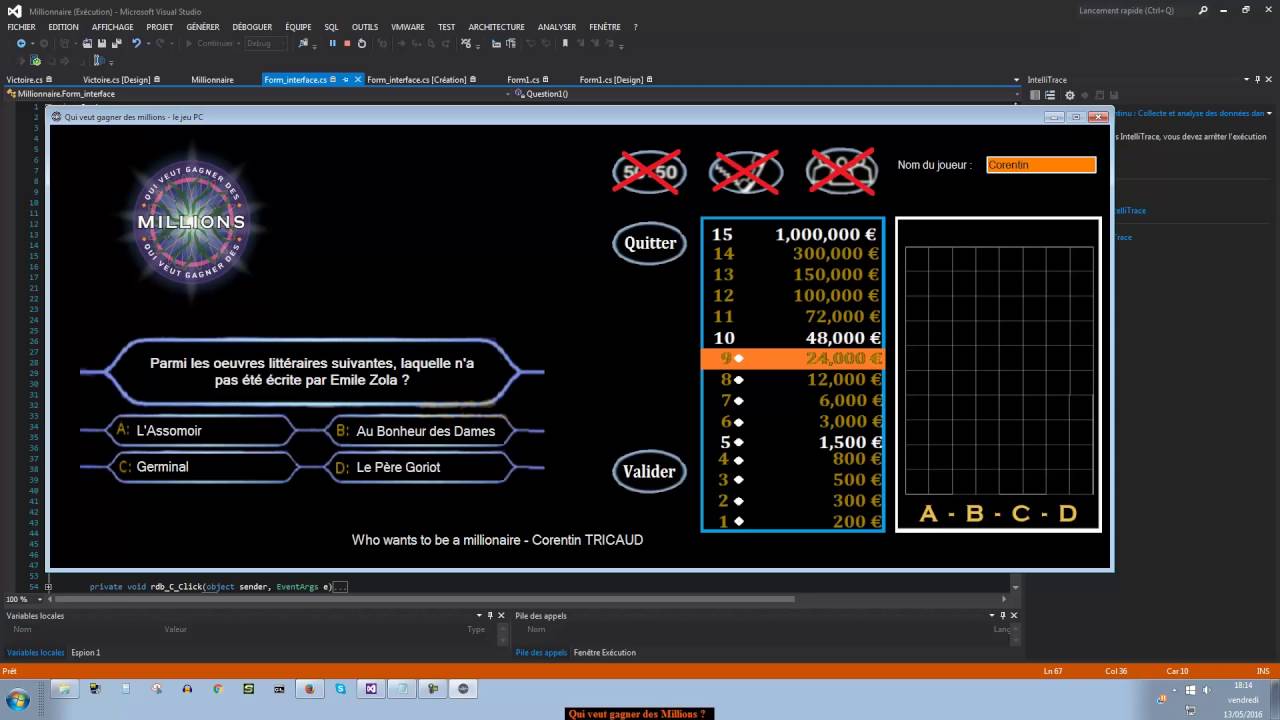The height and width of the screenshot is (720, 1280).
Task: Open IntelliTrace settings gear icon
Action: (x=1069, y=95)
